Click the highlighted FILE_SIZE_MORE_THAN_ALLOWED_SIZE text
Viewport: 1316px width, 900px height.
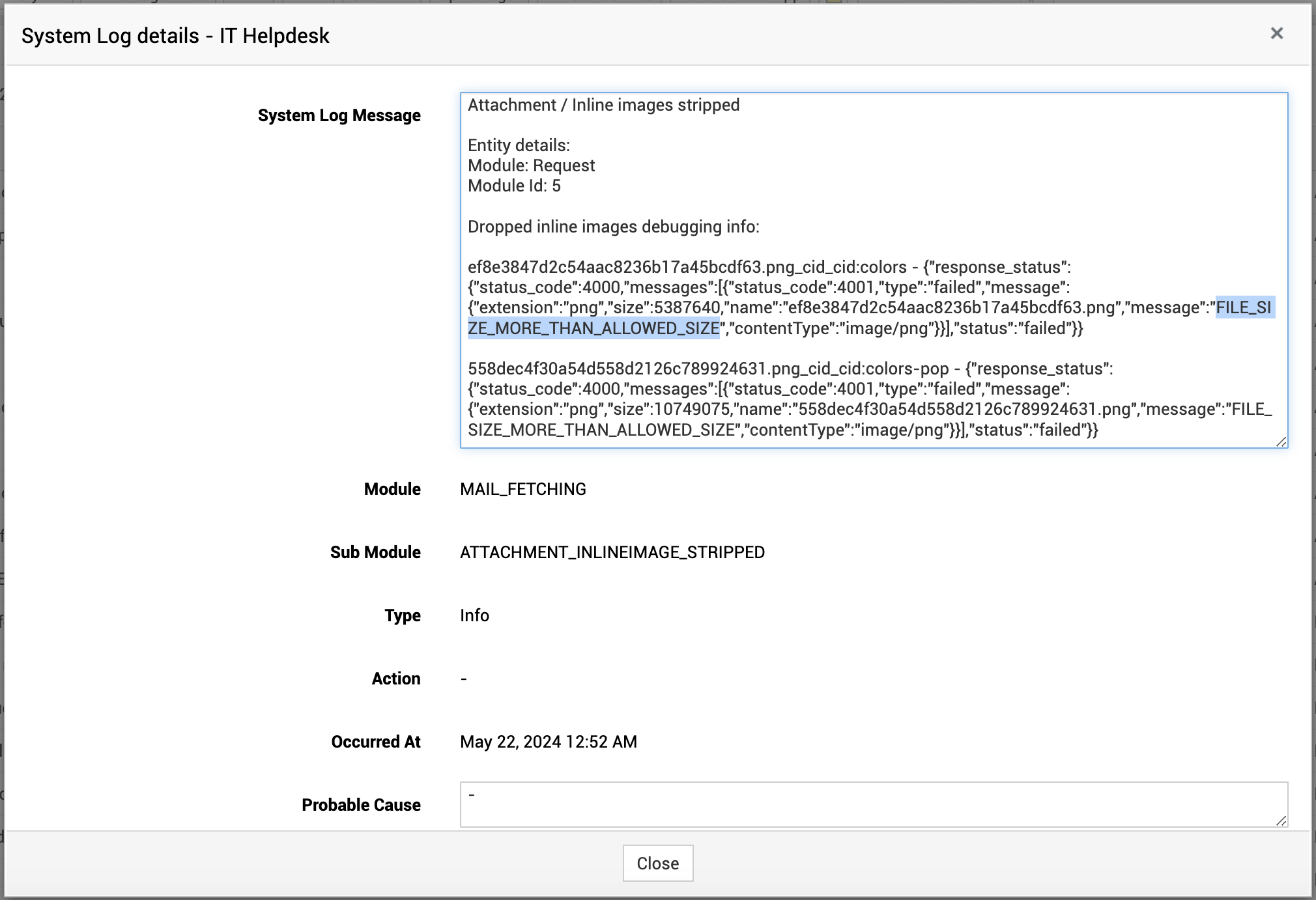593,328
